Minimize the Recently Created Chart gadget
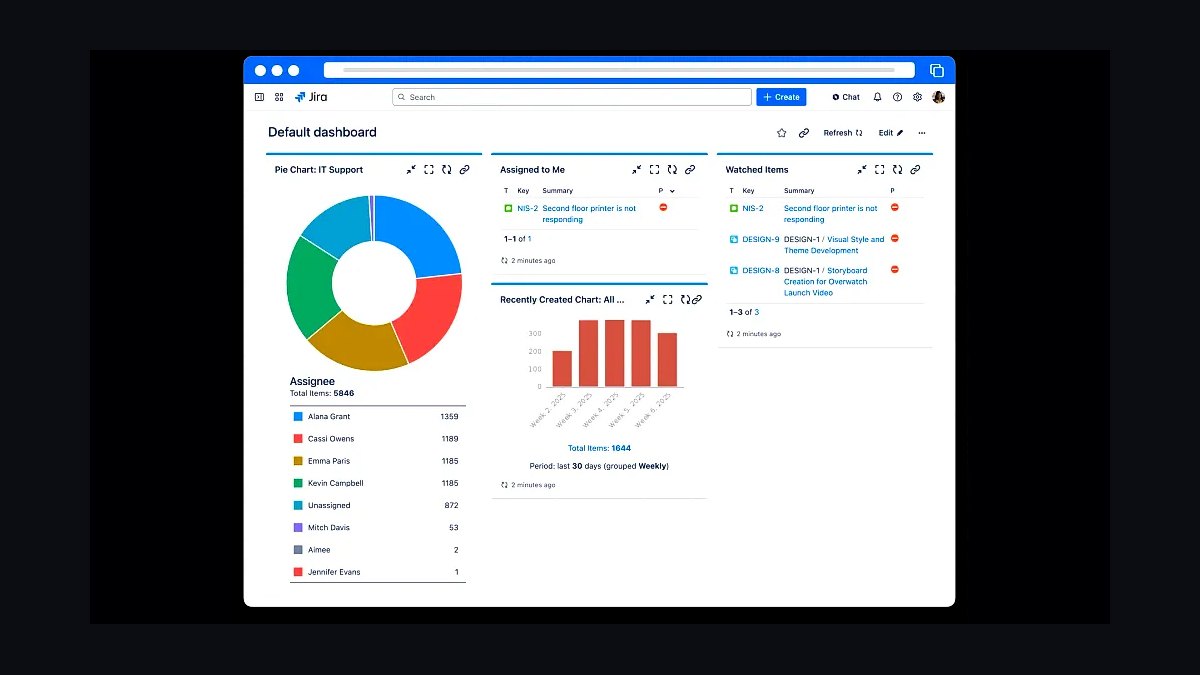This screenshot has width=1200, height=675. [650, 299]
